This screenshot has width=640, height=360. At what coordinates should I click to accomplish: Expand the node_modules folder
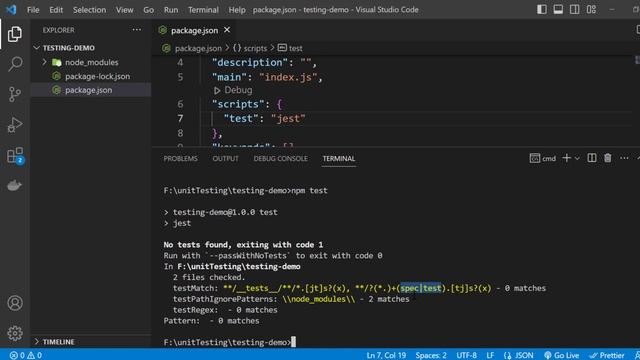pyautogui.click(x=44, y=62)
